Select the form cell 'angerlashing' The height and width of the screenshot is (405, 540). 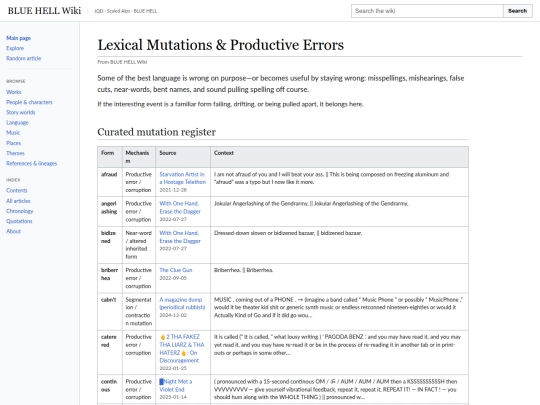(110, 211)
